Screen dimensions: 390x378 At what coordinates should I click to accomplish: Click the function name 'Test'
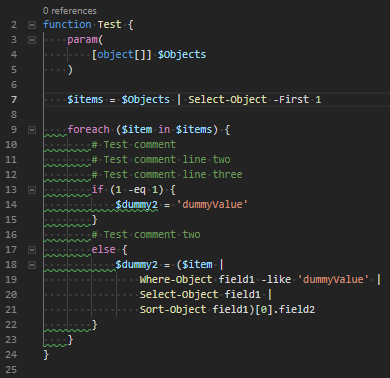click(109, 25)
